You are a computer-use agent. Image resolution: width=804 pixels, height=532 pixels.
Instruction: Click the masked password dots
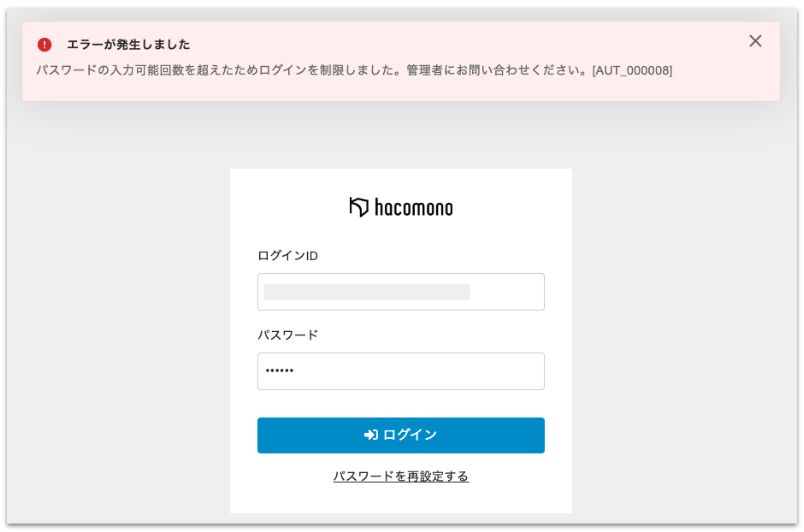(x=280, y=371)
